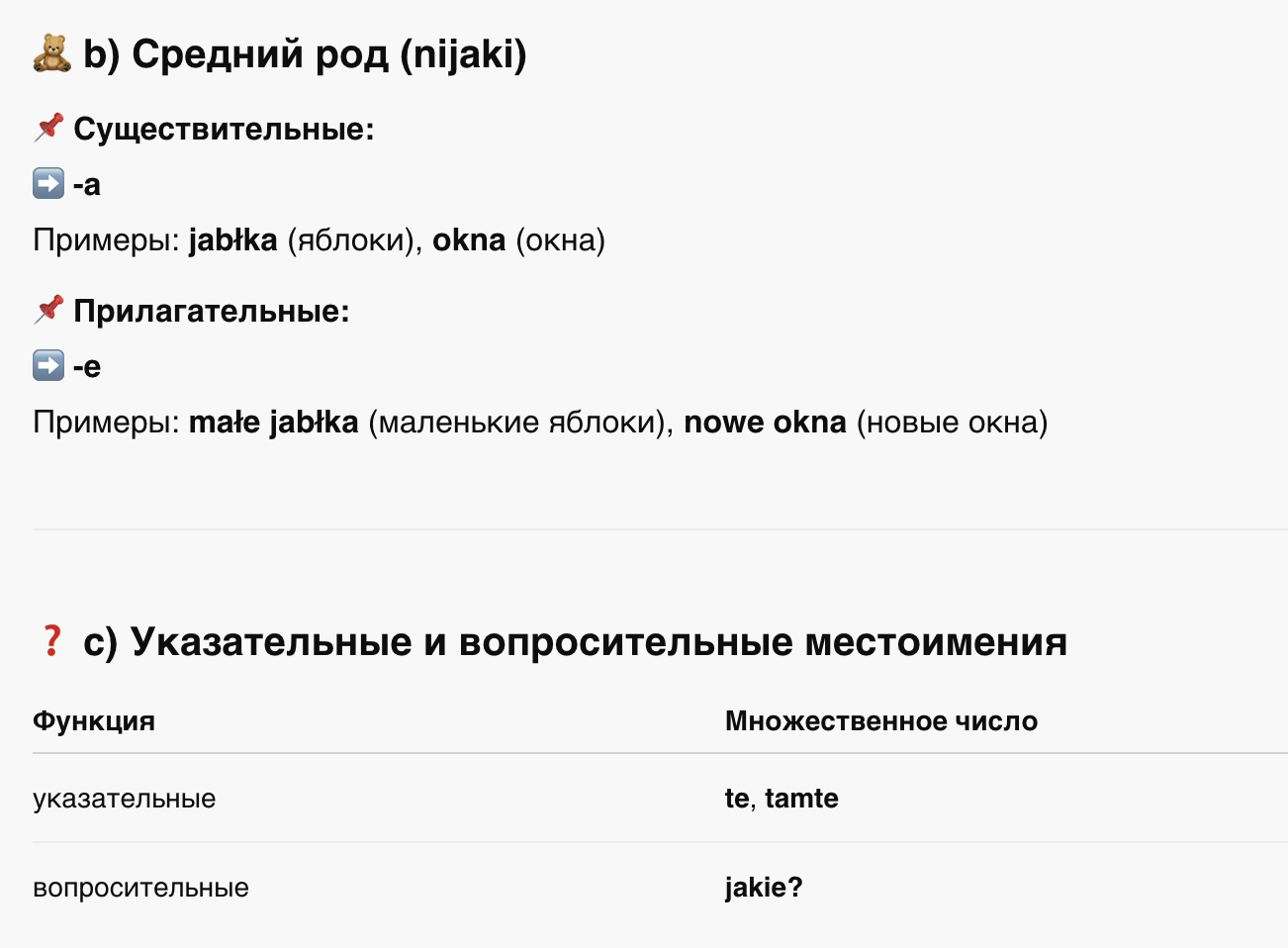Click the phrase nowe okna

tap(766, 422)
